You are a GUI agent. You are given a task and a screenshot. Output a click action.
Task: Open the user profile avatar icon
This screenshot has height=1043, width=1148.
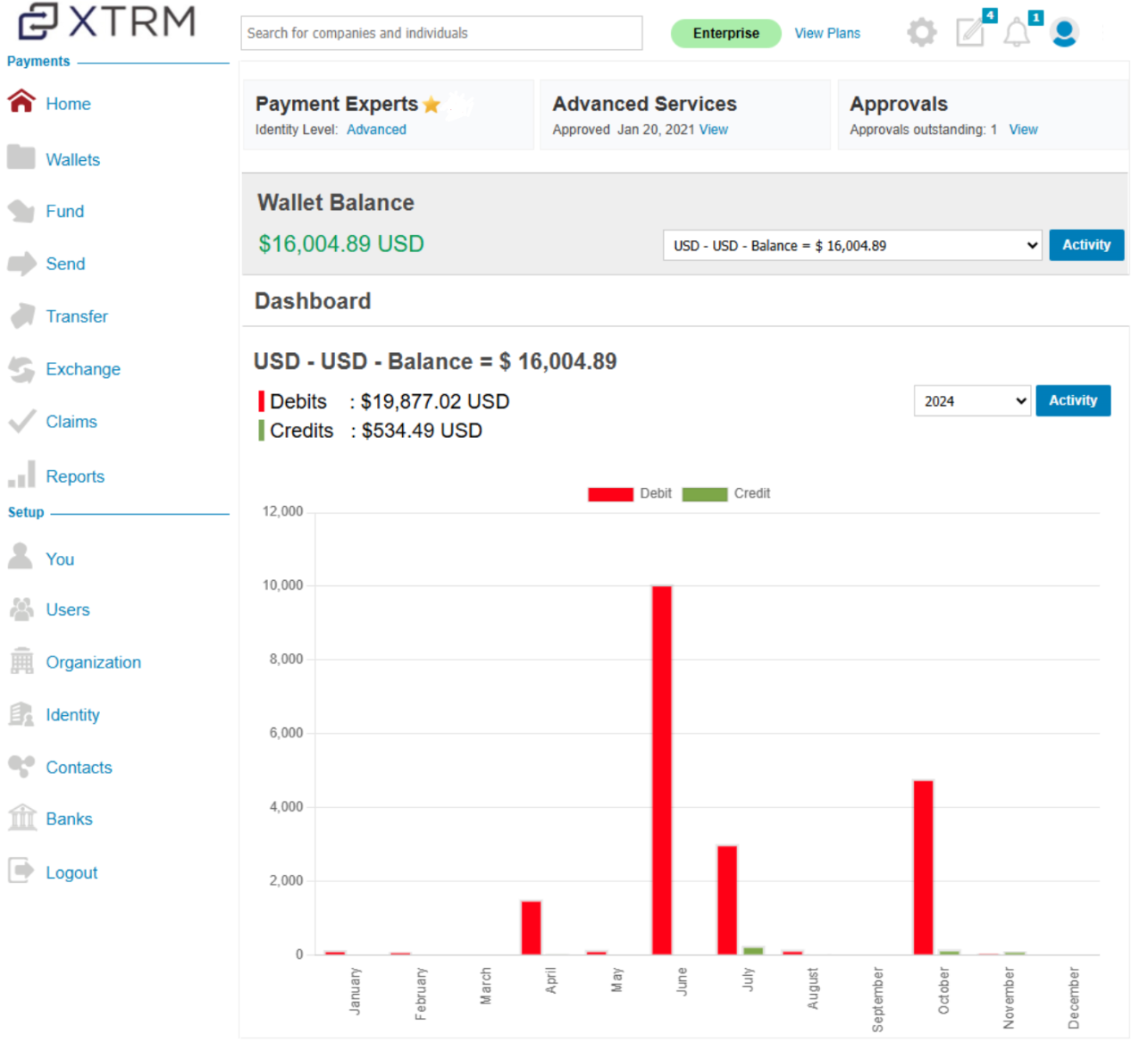1064,33
